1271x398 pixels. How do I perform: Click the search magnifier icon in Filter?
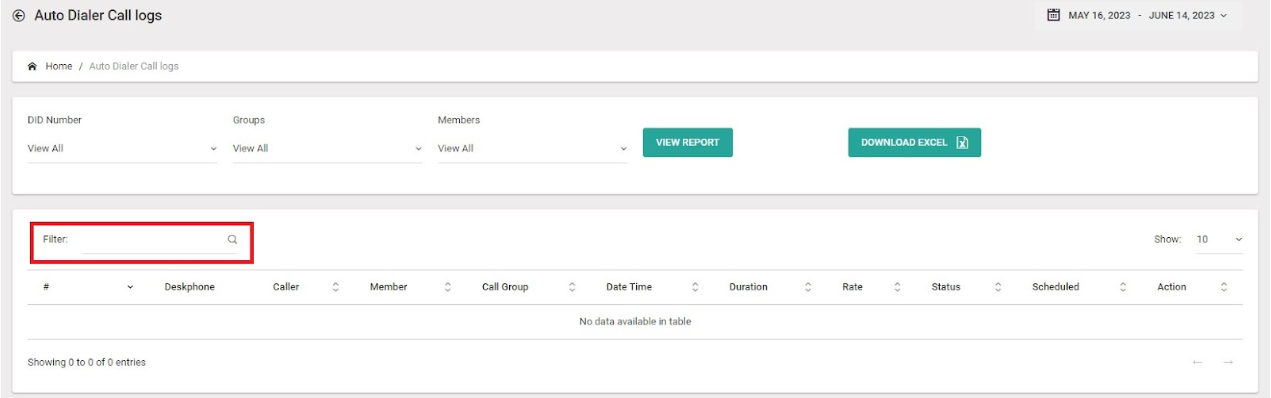tap(232, 239)
